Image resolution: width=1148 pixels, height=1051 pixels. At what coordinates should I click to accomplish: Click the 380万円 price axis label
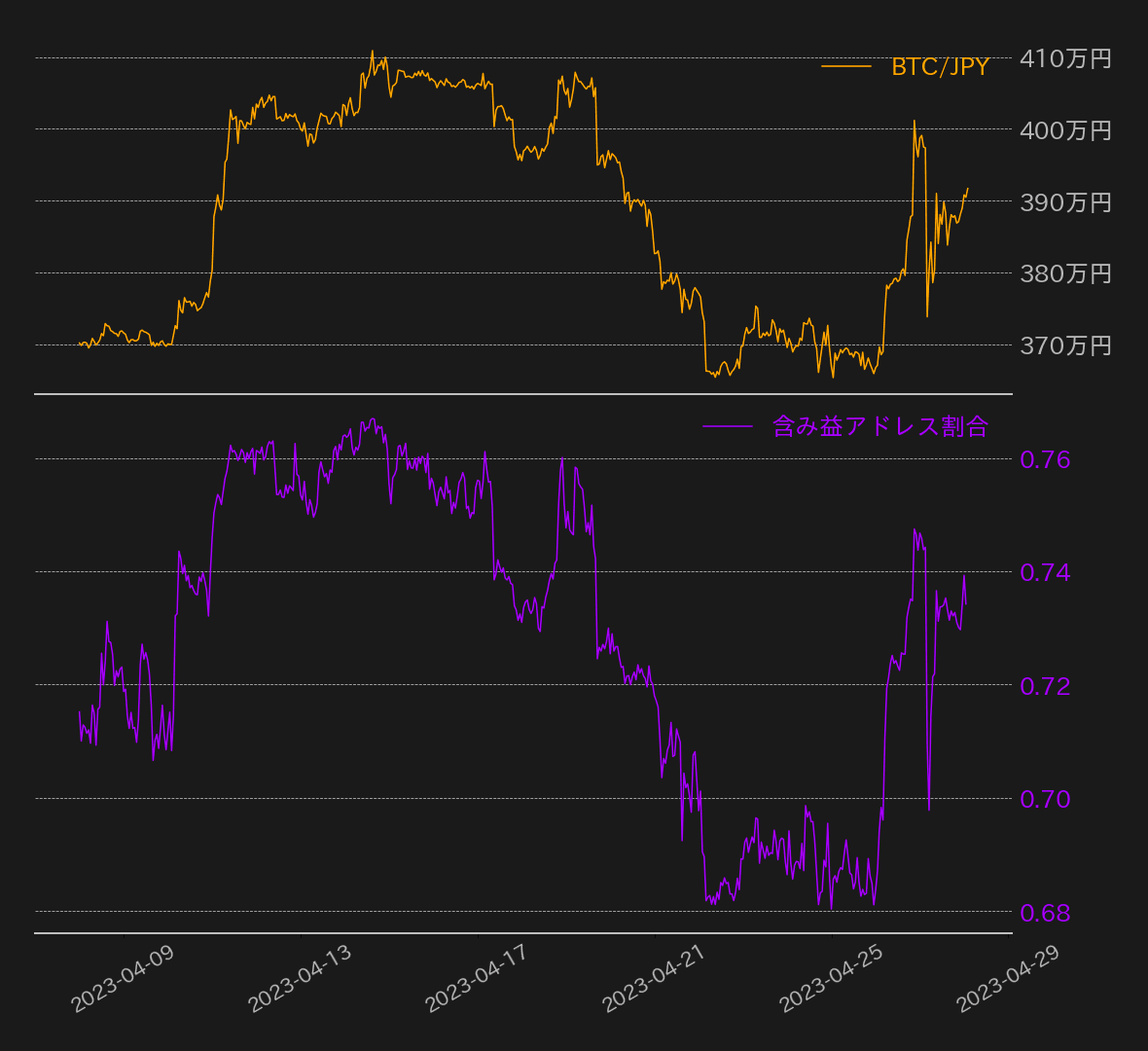pyautogui.click(x=1065, y=273)
